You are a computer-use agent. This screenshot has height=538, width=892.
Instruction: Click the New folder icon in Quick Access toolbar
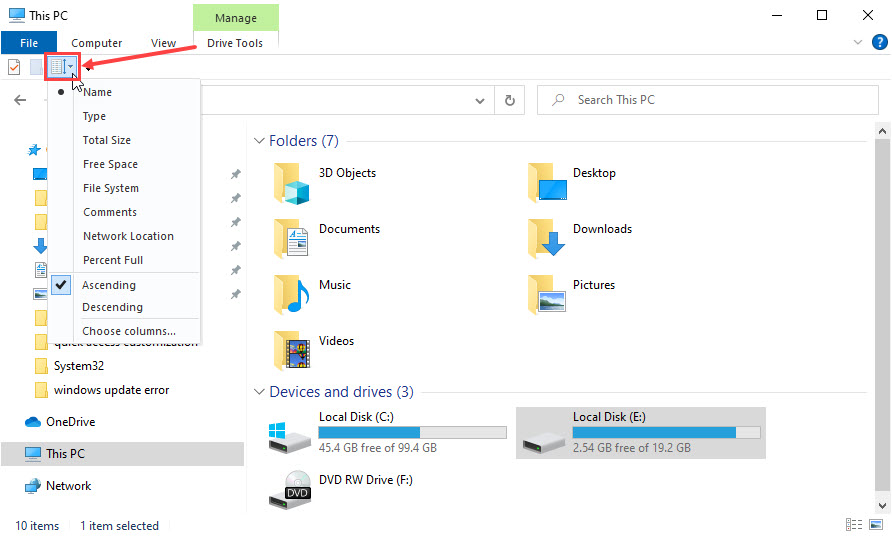click(36, 67)
